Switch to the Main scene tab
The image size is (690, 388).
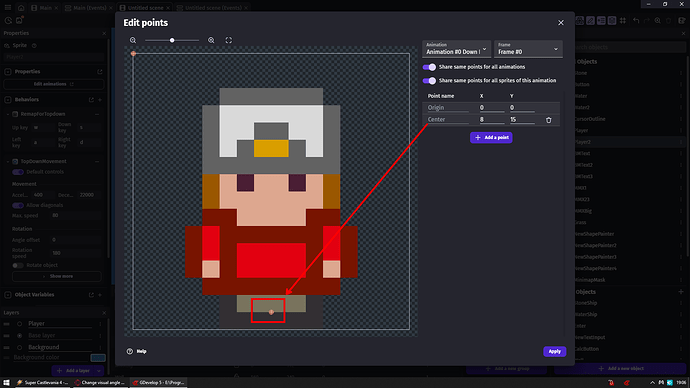click(45, 8)
